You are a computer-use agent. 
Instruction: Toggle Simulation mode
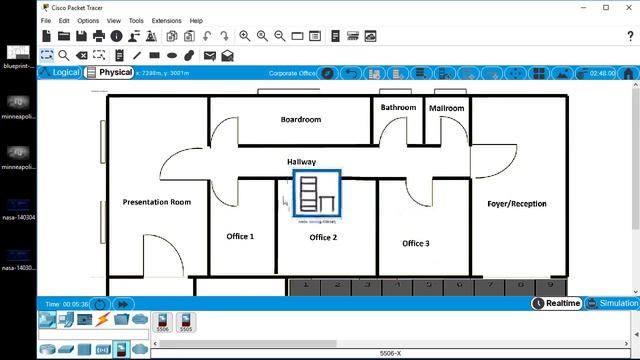(612, 303)
